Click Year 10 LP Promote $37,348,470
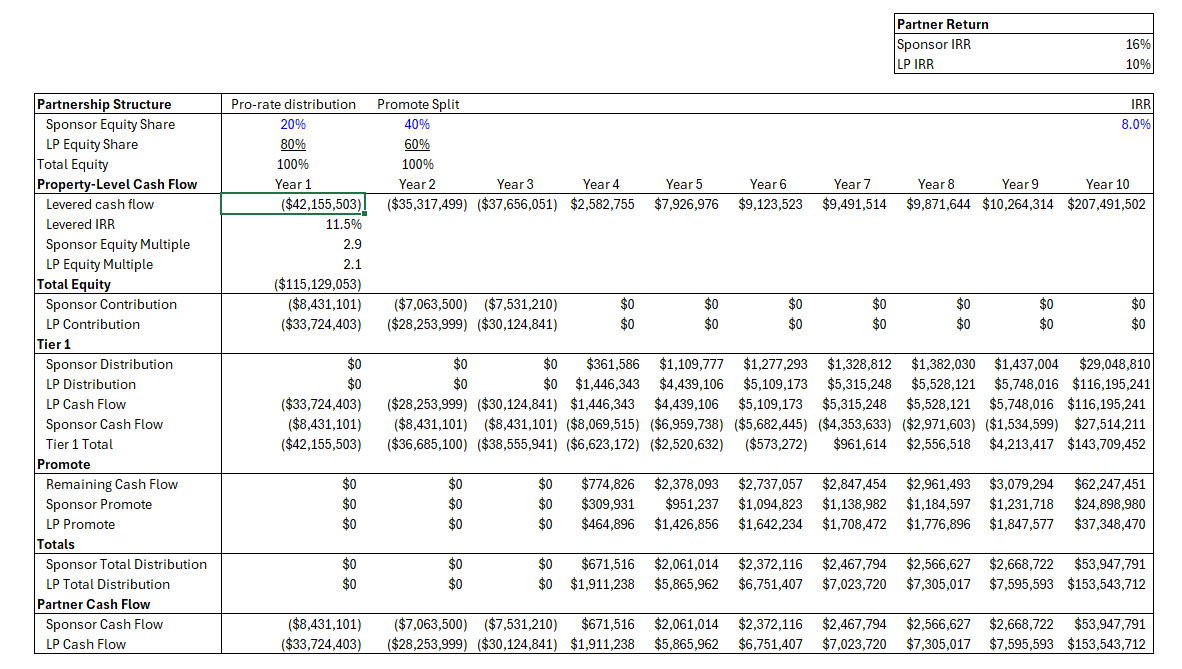 pos(1110,524)
